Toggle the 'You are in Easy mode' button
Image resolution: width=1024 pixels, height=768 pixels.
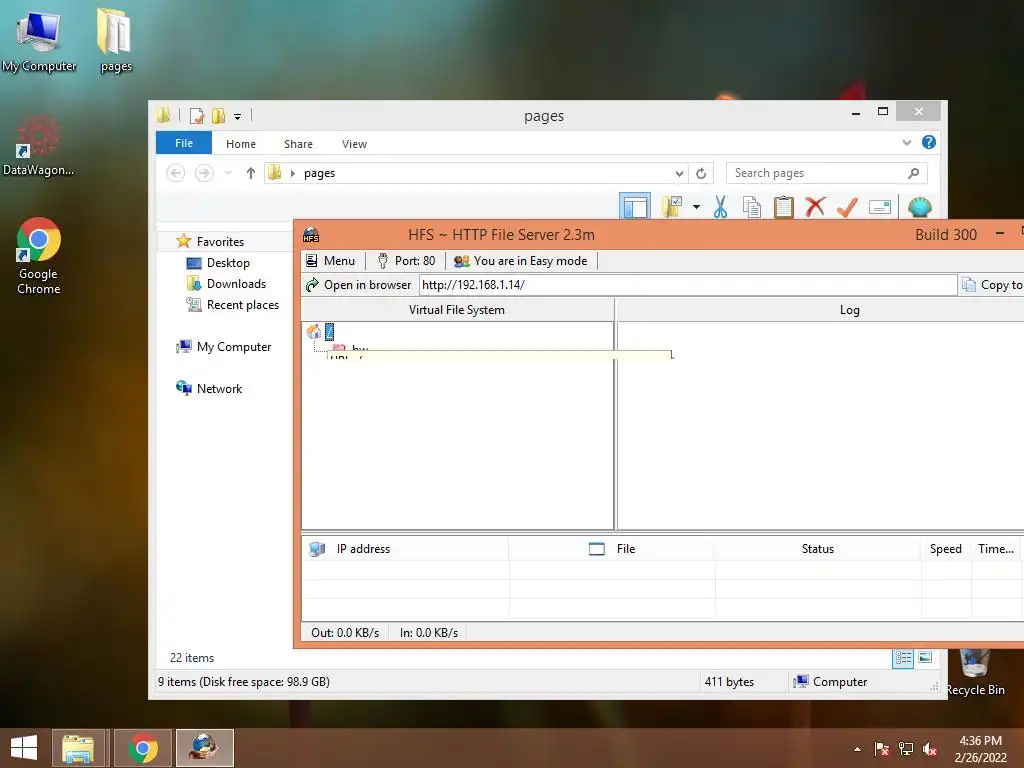coord(520,261)
